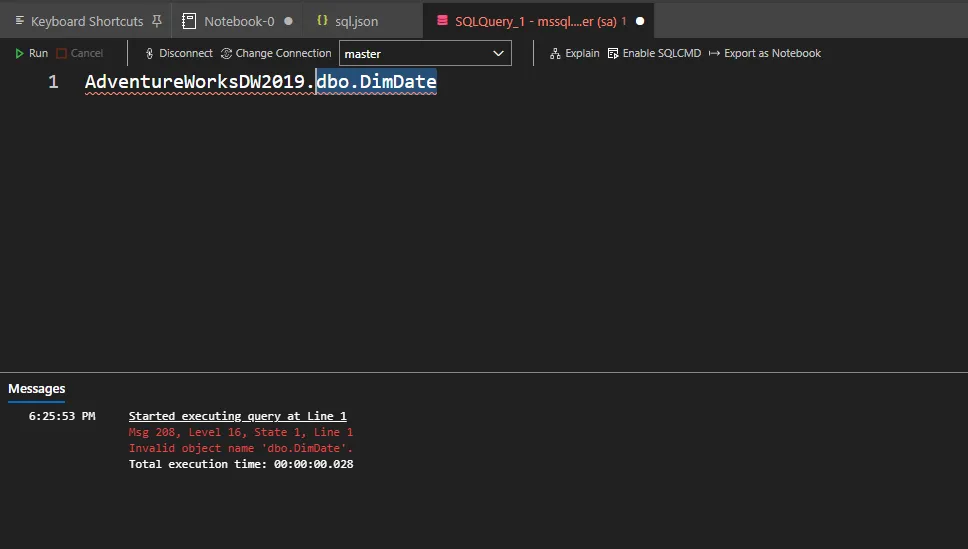Click the Invalid object name error message
This screenshot has height=549, width=968.
tap(241, 448)
